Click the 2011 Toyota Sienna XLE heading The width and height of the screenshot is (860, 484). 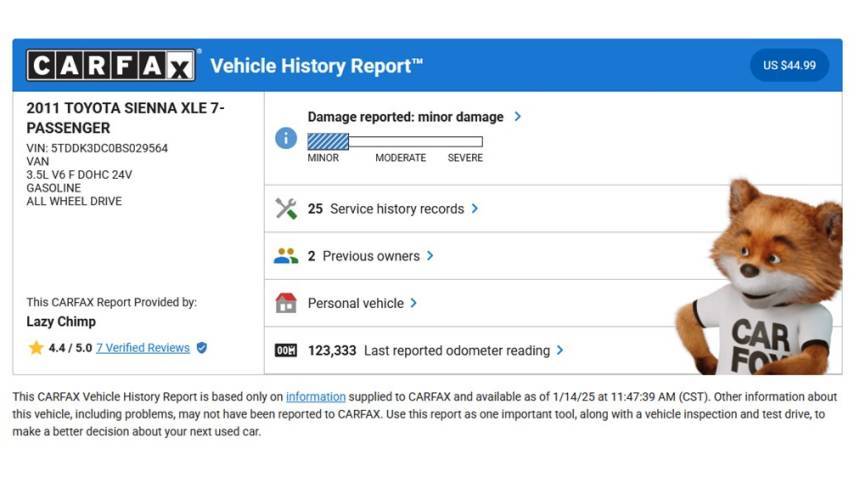click(x=125, y=118)
